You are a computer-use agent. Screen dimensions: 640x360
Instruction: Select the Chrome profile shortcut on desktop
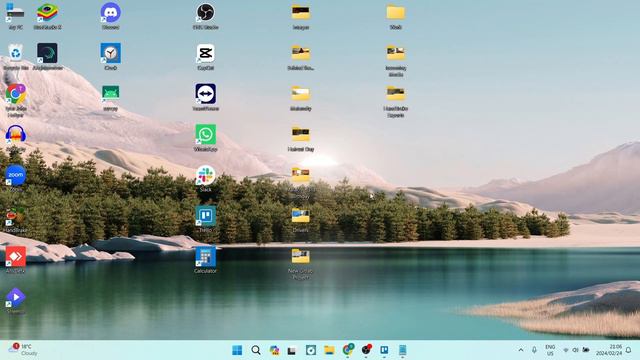(16, 100)
